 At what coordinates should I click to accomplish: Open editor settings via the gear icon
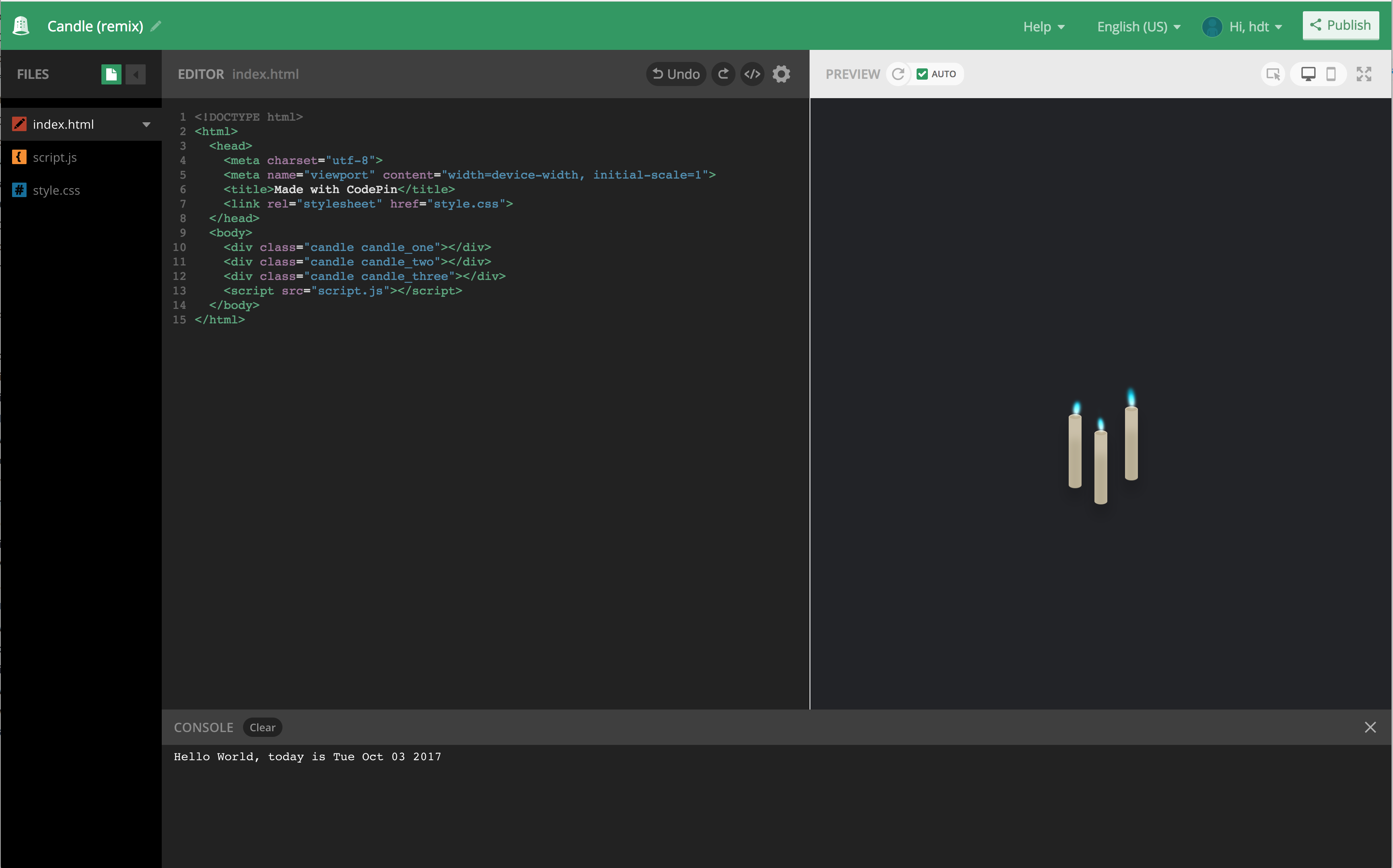click(781, 74)
